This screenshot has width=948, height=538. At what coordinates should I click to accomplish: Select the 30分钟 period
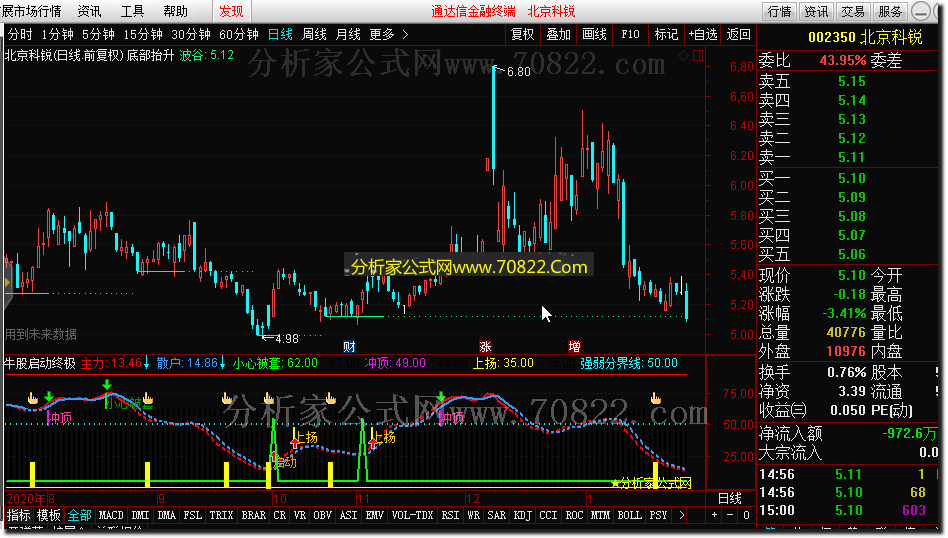point(191,34)
